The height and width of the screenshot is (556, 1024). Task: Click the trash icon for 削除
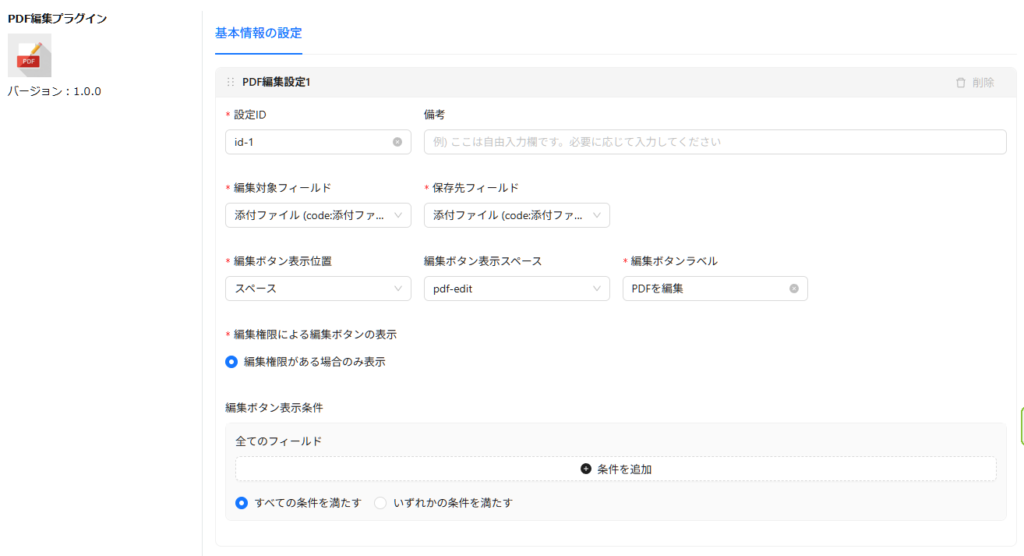click(961, 82)
